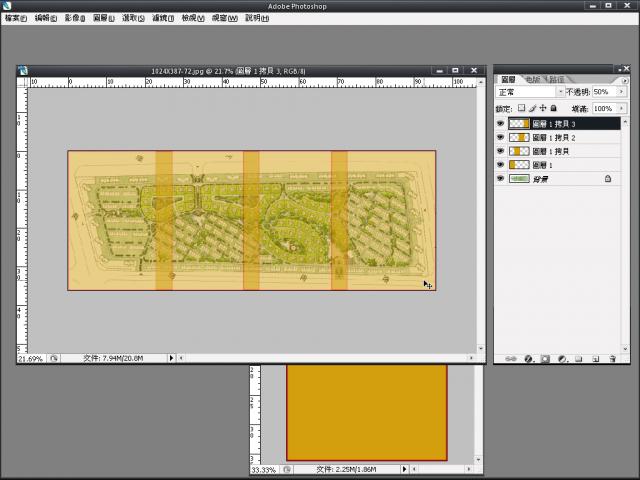Click the new layer icon

click(x=595, y=358)
